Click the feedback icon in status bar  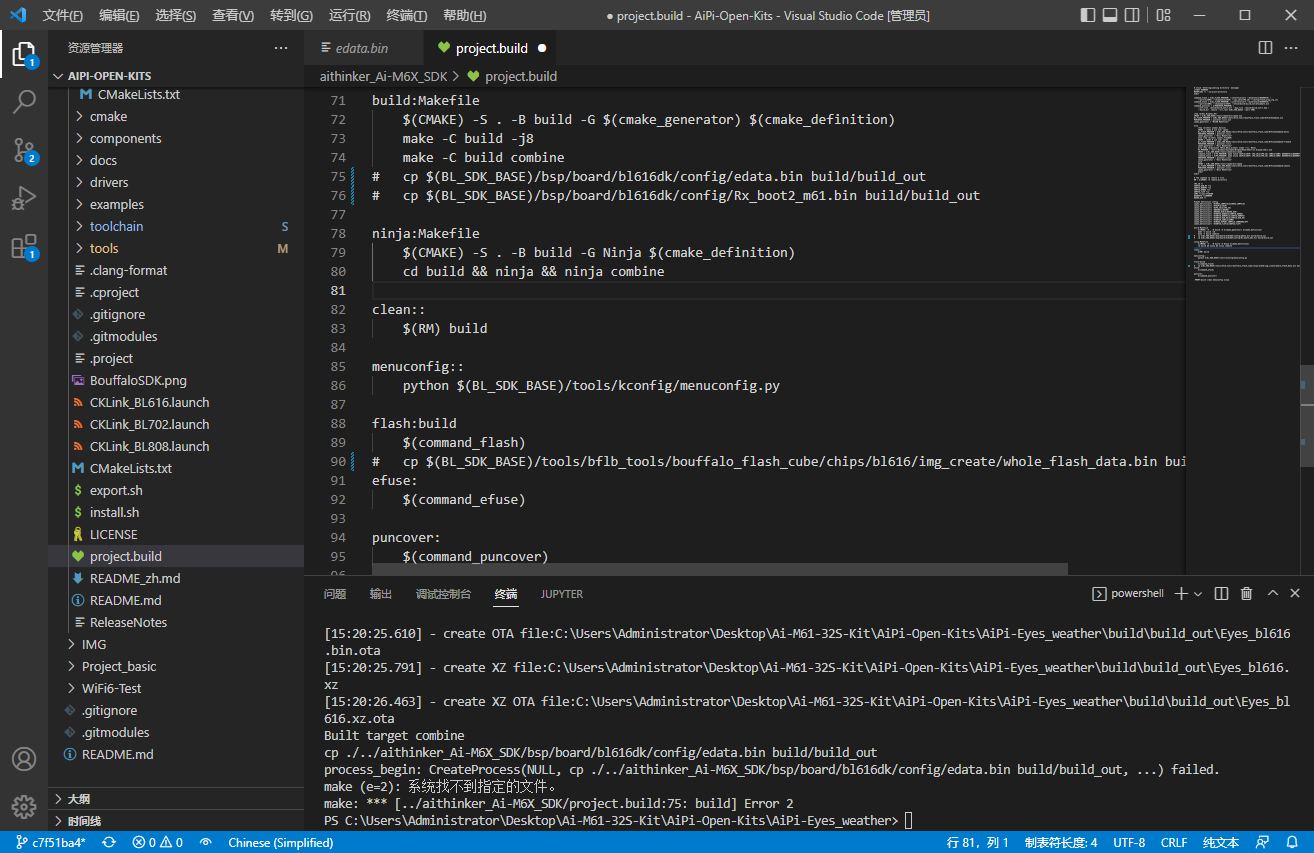pyautogui.click(x=1263, y=842)
